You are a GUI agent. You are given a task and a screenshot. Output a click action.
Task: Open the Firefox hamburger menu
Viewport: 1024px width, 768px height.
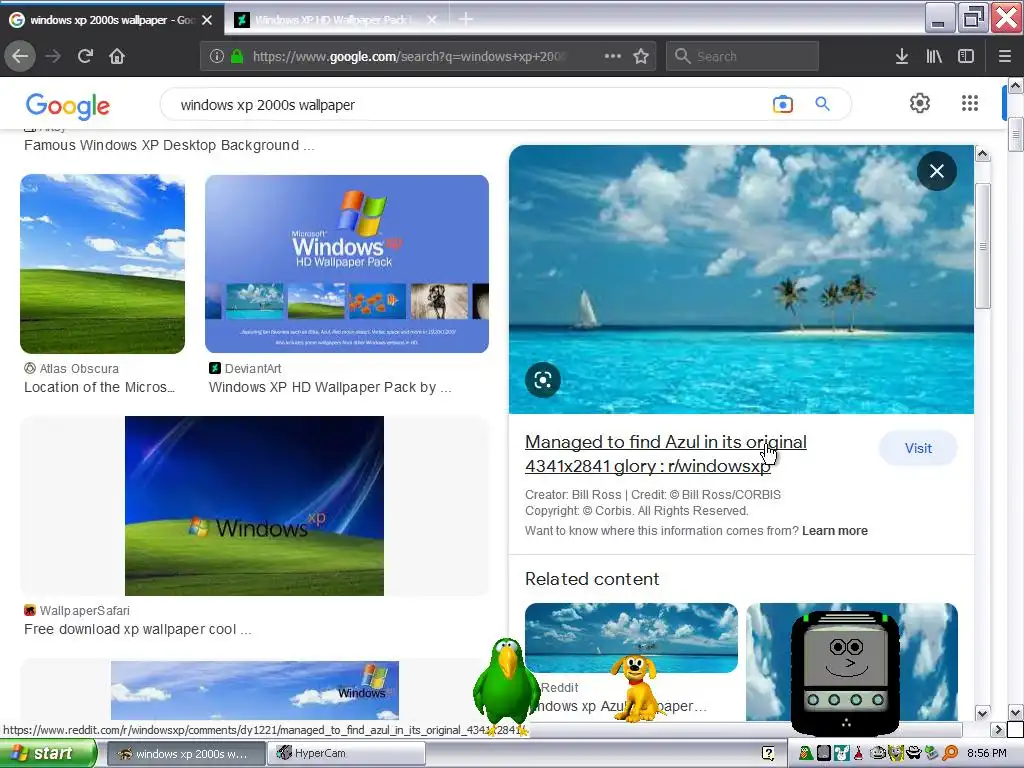[1005, 56]
